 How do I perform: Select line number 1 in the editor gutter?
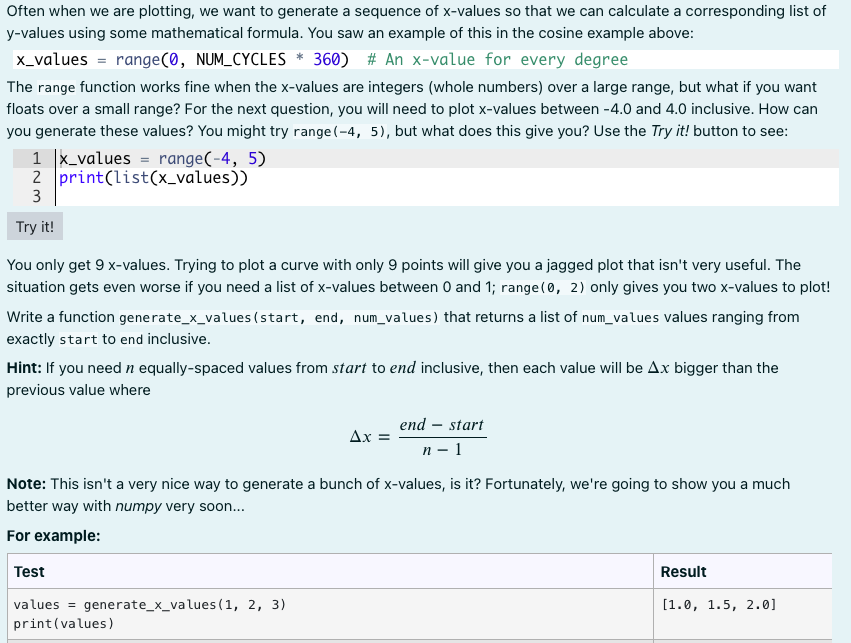coord(36,158)
